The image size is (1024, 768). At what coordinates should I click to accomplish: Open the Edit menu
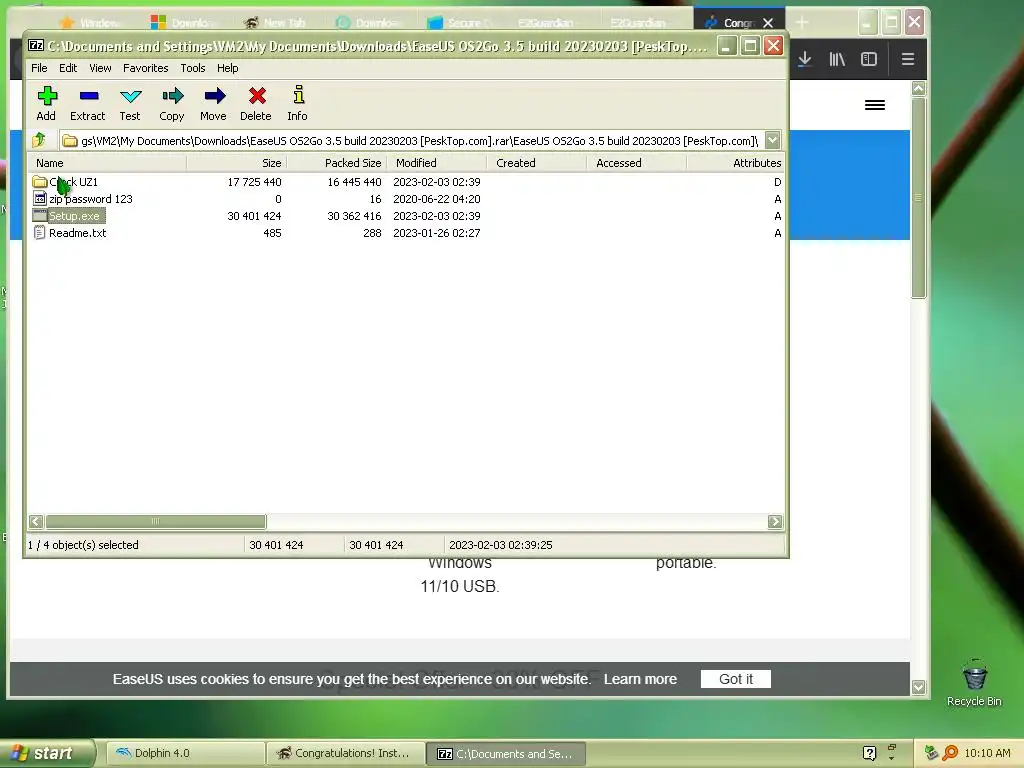(x=68, y=68)
